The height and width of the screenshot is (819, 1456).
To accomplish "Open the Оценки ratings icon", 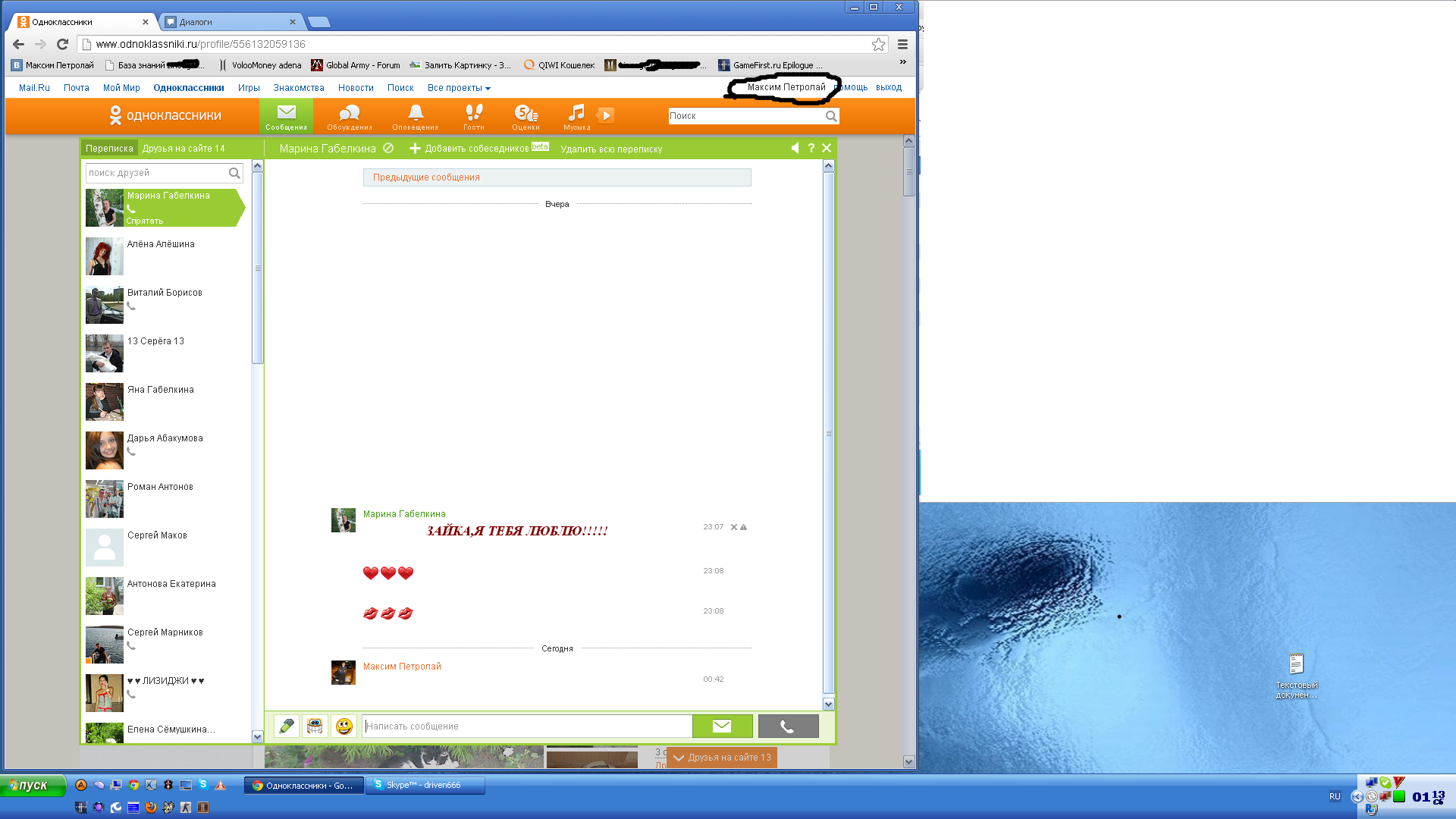I will tap(526, 116).
